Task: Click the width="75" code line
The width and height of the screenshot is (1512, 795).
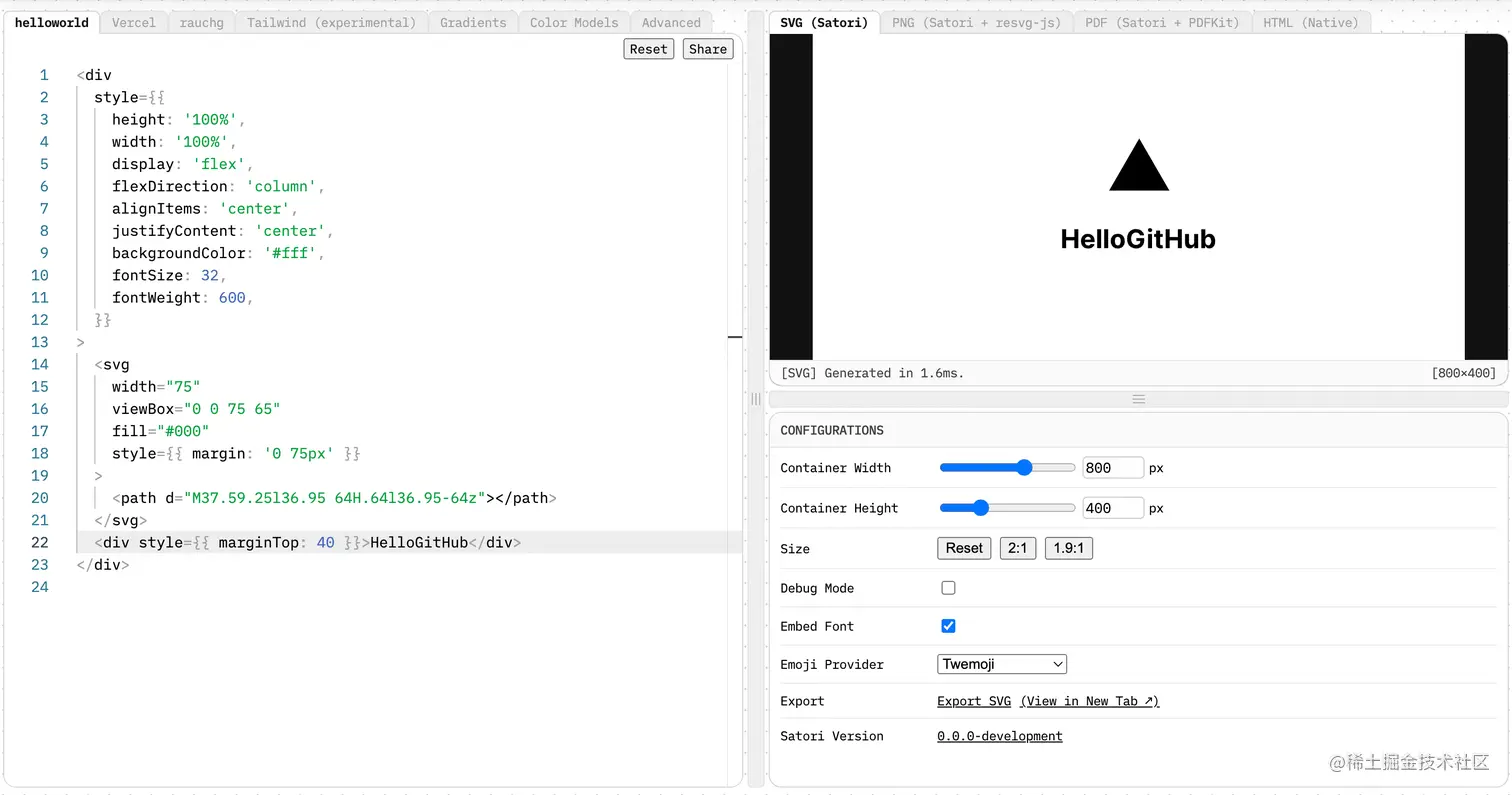Action: (x=156, y=386)
